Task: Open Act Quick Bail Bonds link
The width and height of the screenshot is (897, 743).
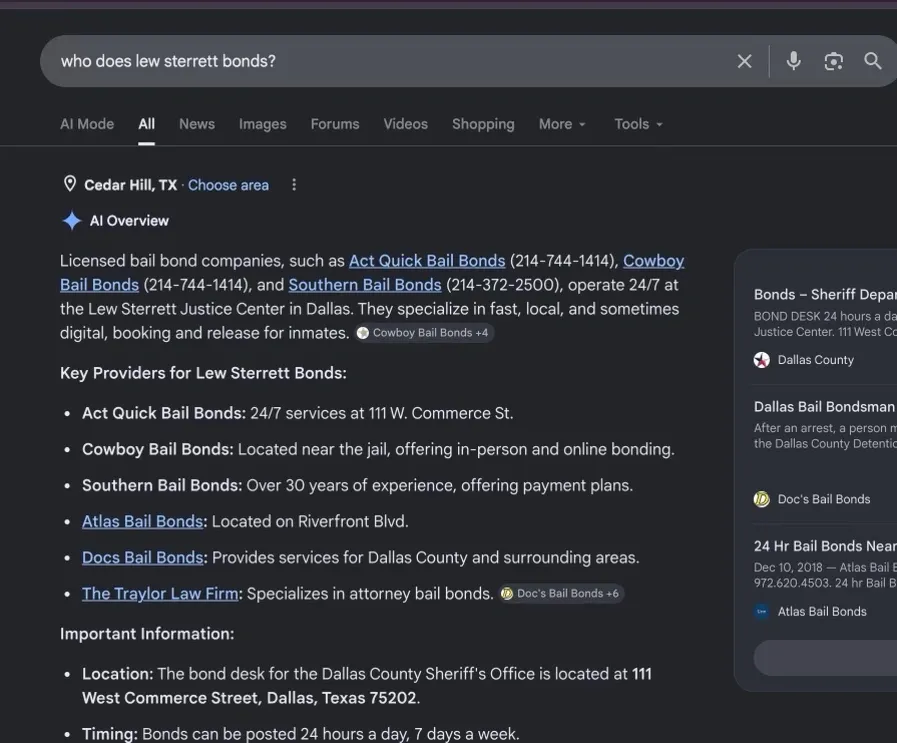Action: (x=427, y=261)
